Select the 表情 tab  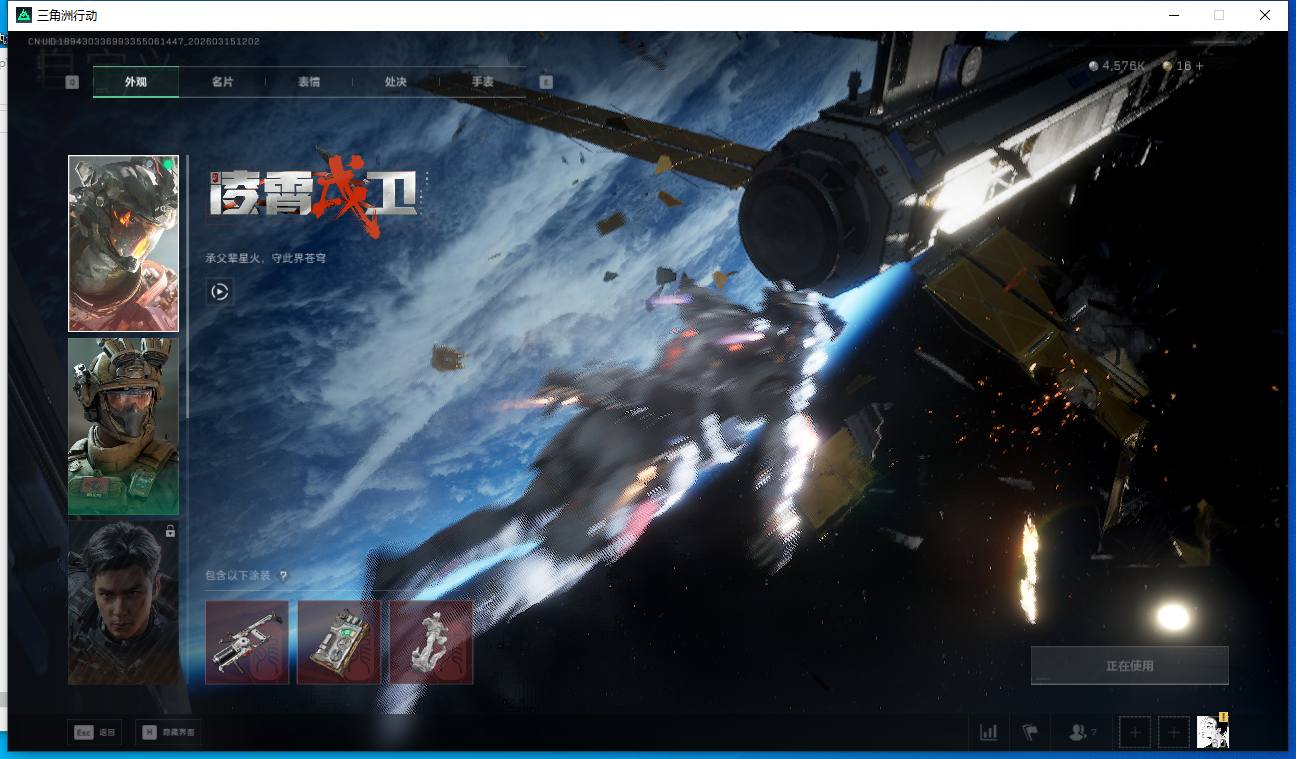pyautogui.click(x=309, y=82)
